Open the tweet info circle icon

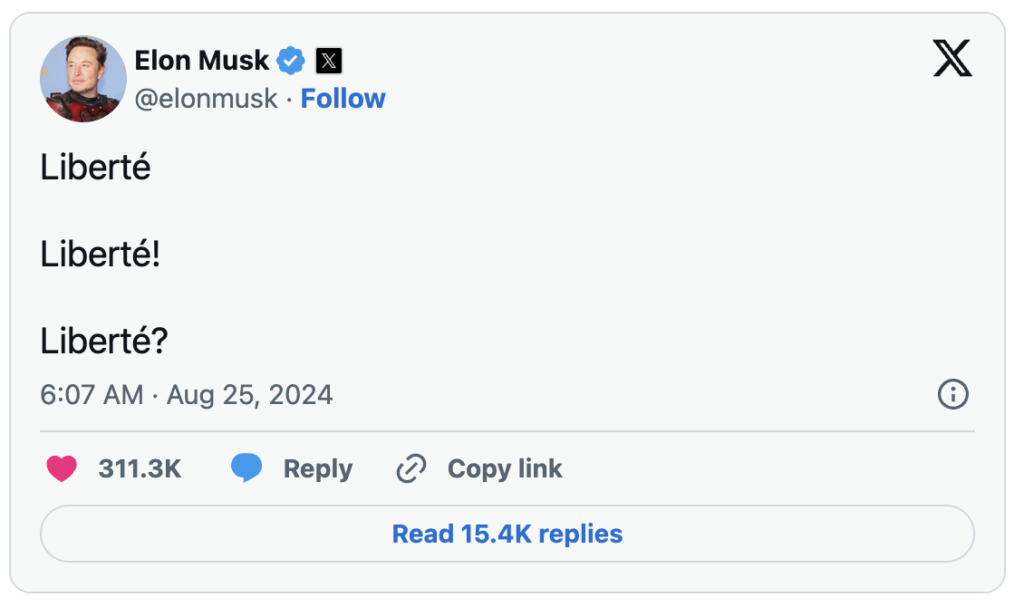953,395
